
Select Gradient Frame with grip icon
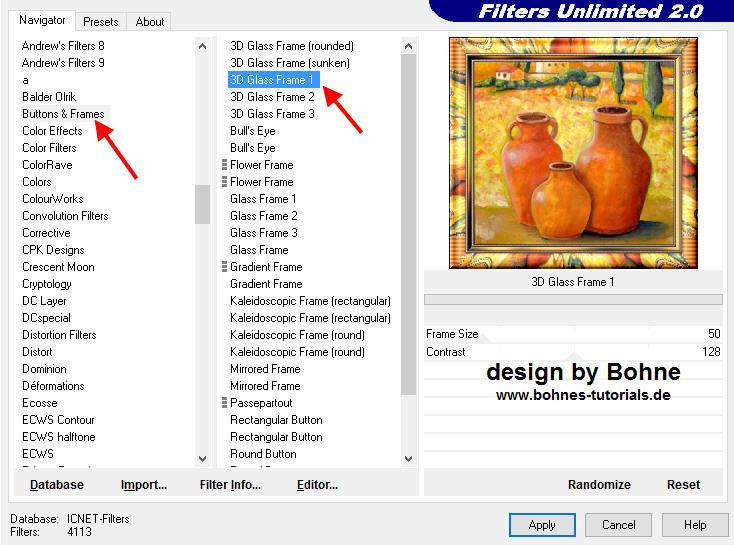(x=265, y=267)
